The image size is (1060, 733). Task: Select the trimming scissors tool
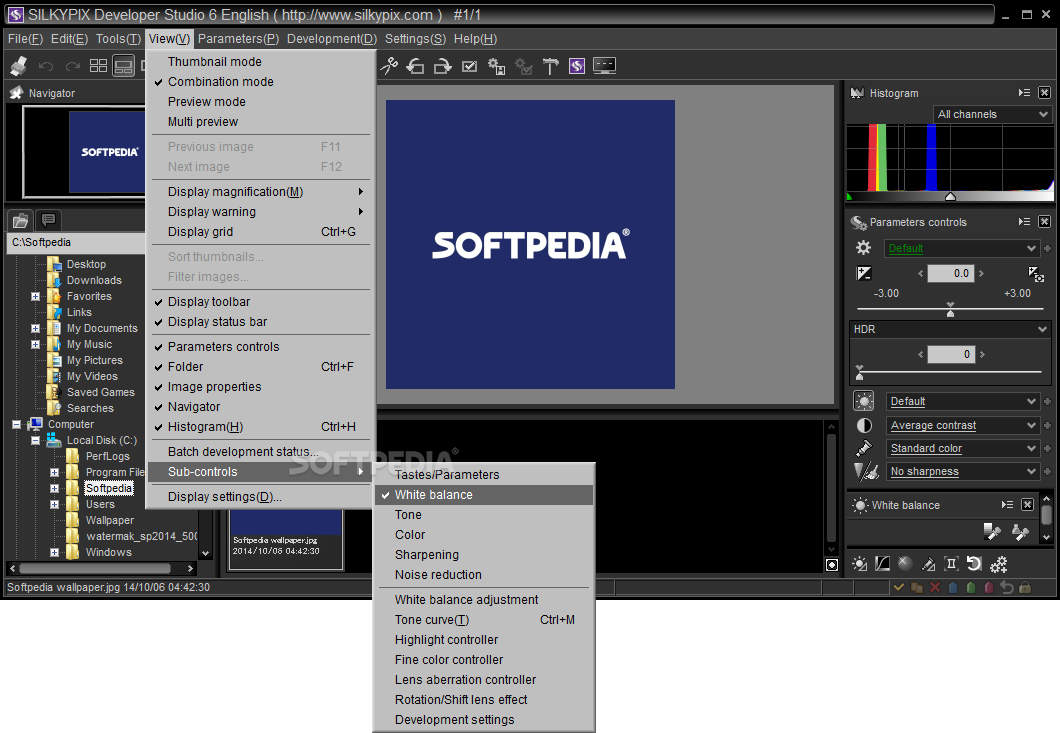click(x=389, y=66)
